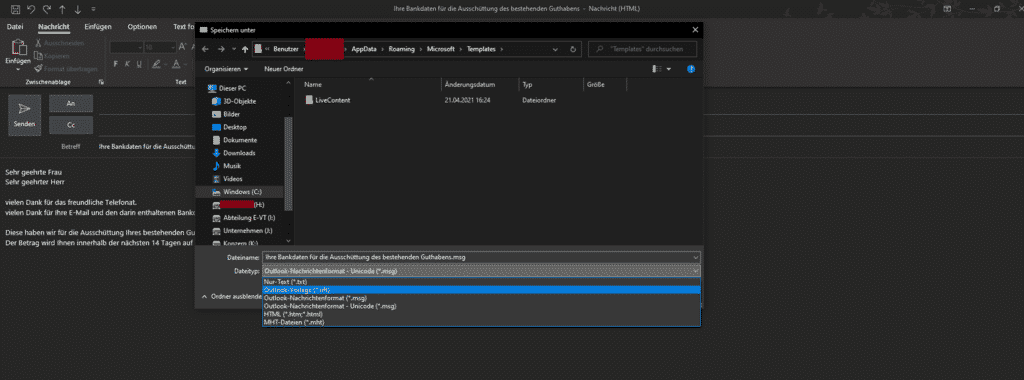Select the Nachricht ribbon tab
1024x380 pixels.
(54, 27)
